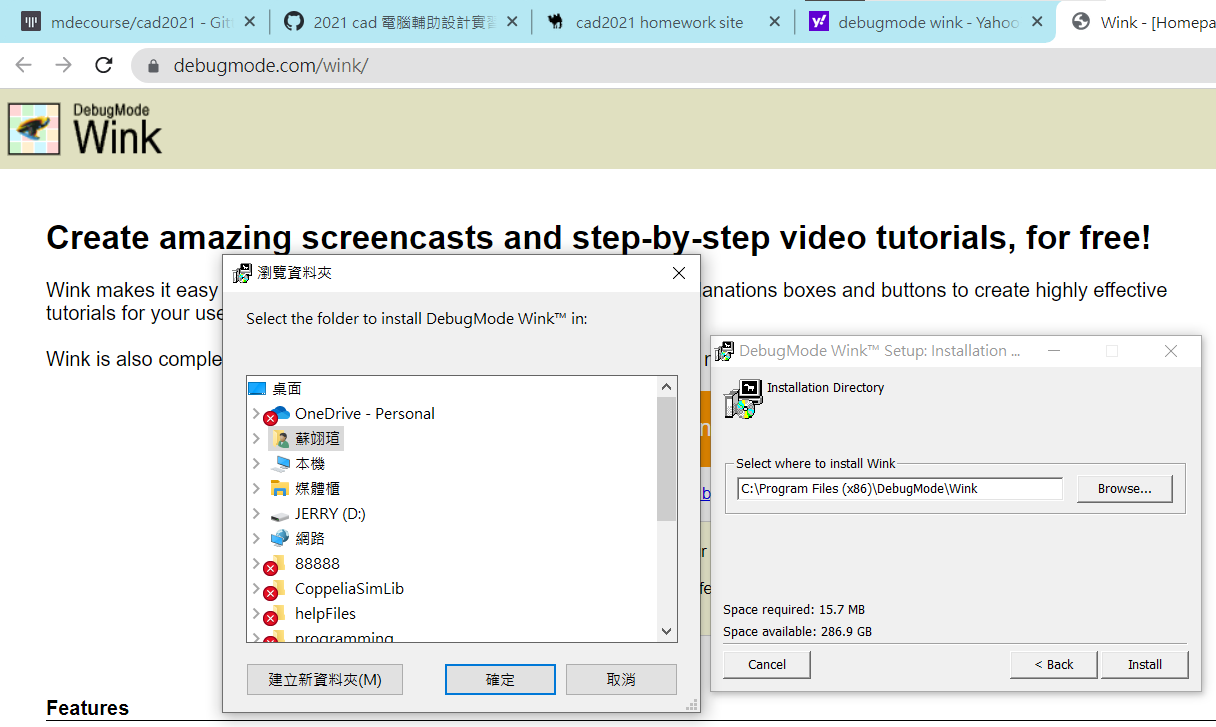Close the 瀏覽資料夾 dialog with X
Viewport: 1216px width, 727px height.
point(679,273)
